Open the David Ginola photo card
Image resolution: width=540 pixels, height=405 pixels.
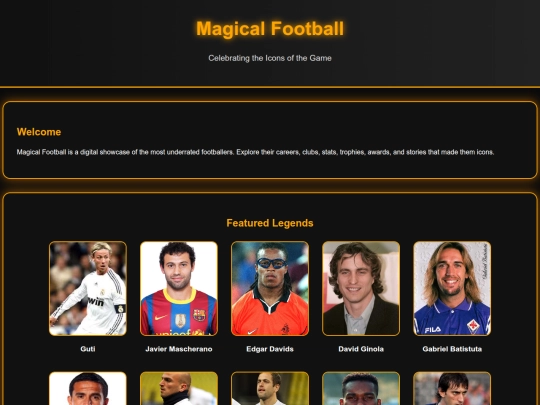(x=361, y=288)
